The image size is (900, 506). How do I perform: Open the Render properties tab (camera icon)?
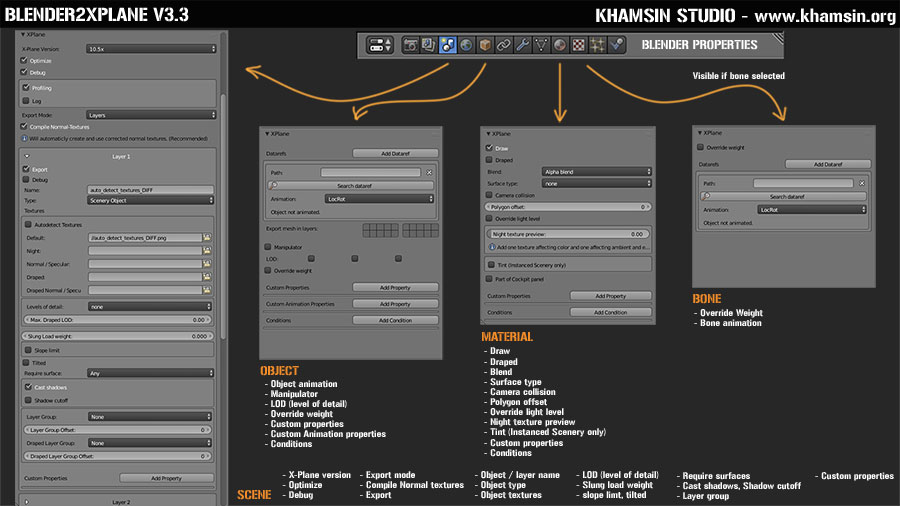[x=410, y=45]
